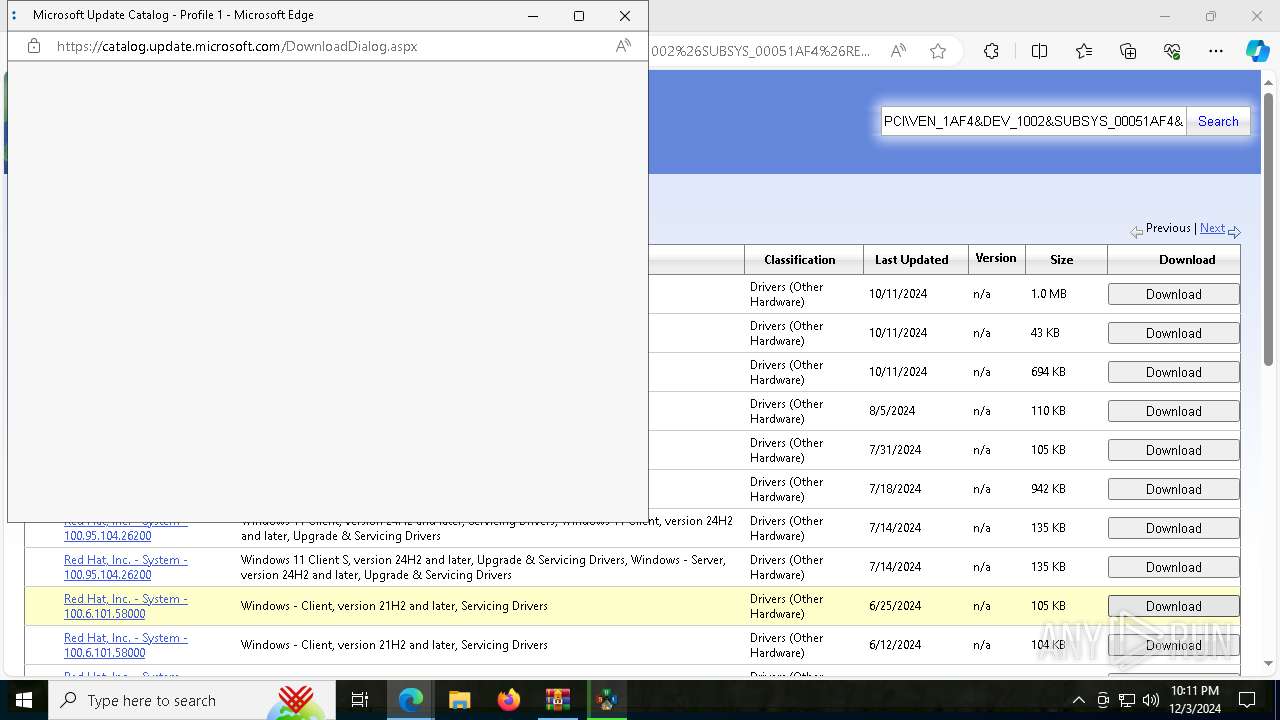Screen dimensions: 1280x720
Task: Select the 7/14/2024 date in Client S row
Action: click(x=894, y=567)
